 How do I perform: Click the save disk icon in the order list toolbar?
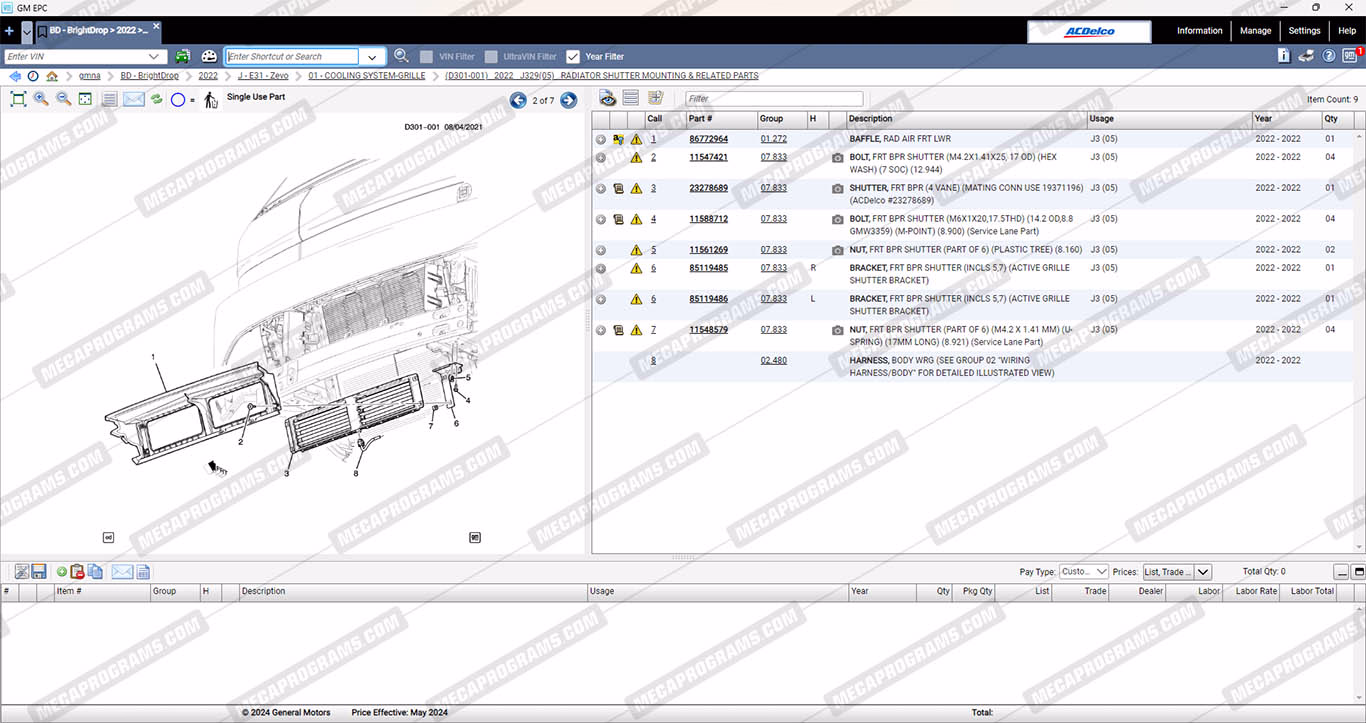(x=39, y=572)
